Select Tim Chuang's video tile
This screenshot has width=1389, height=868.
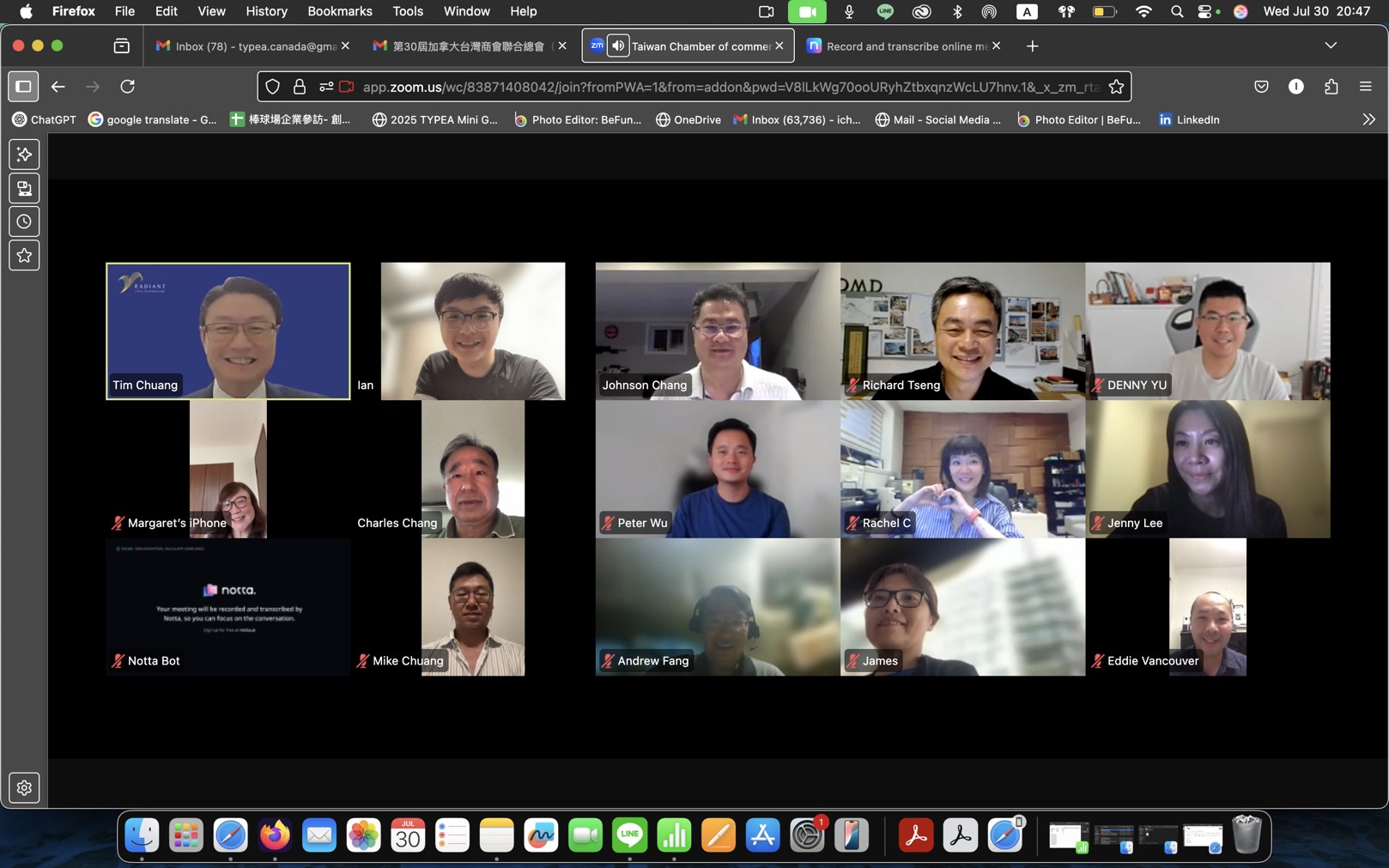[228, 331]
